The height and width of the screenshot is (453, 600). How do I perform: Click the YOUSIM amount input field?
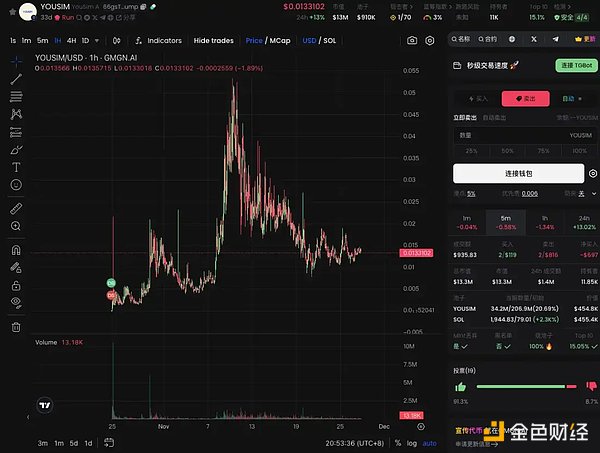(525, 135)
